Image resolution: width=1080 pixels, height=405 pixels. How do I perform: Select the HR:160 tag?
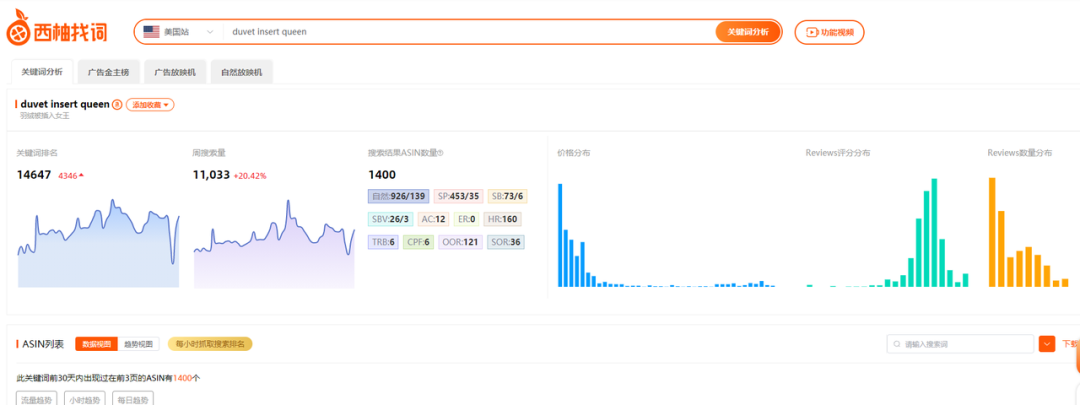pos(502,219)
